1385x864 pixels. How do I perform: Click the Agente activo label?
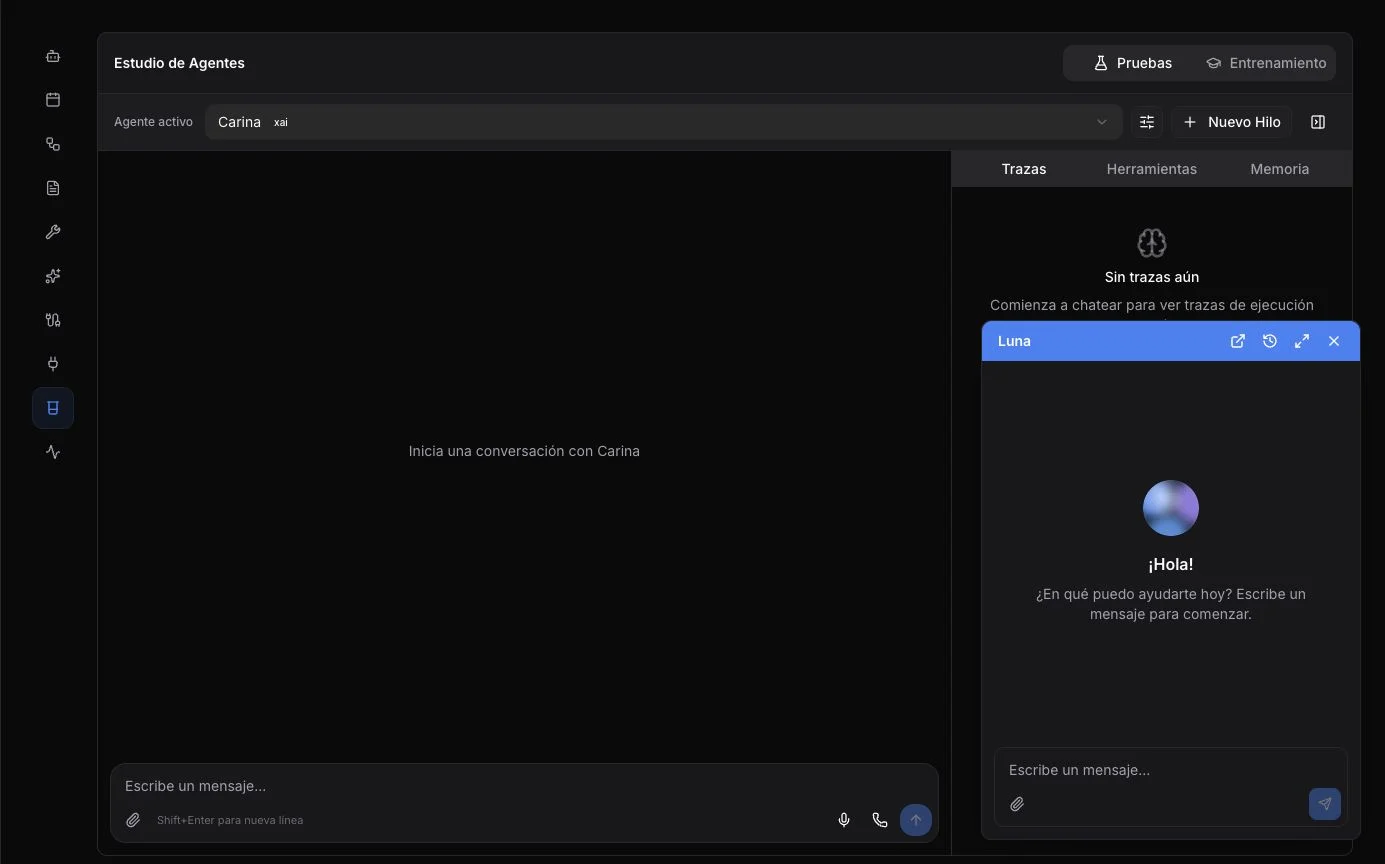153,122
